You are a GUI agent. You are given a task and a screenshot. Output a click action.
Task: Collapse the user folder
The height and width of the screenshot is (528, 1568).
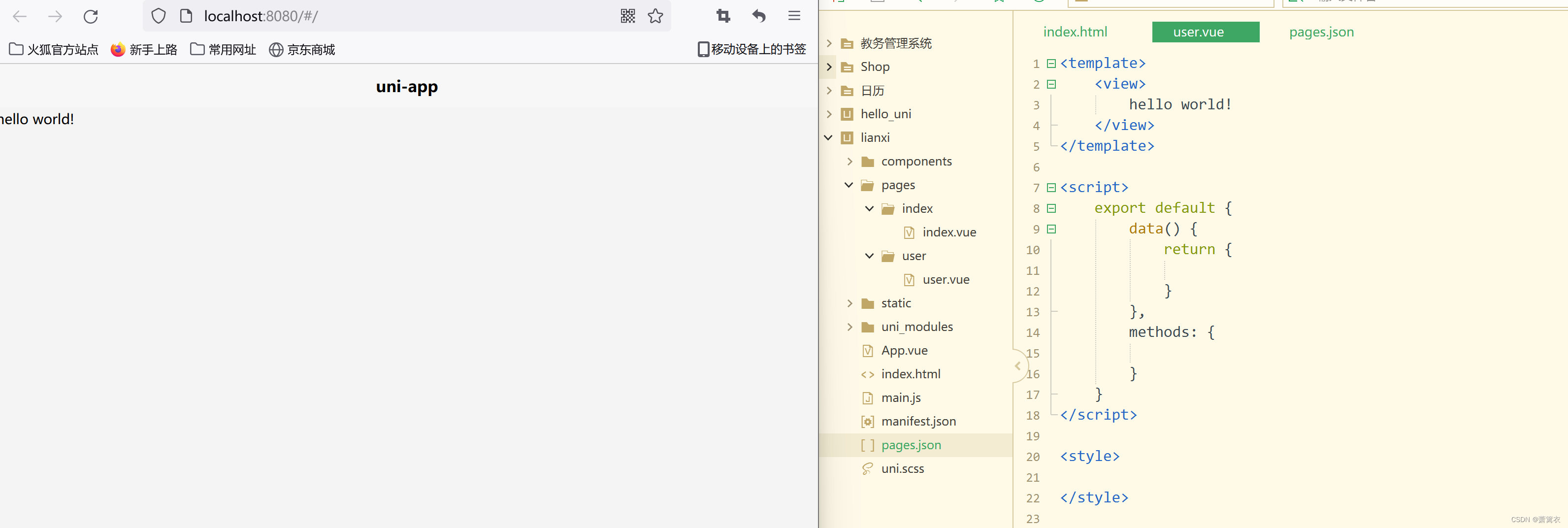[870, 256]
